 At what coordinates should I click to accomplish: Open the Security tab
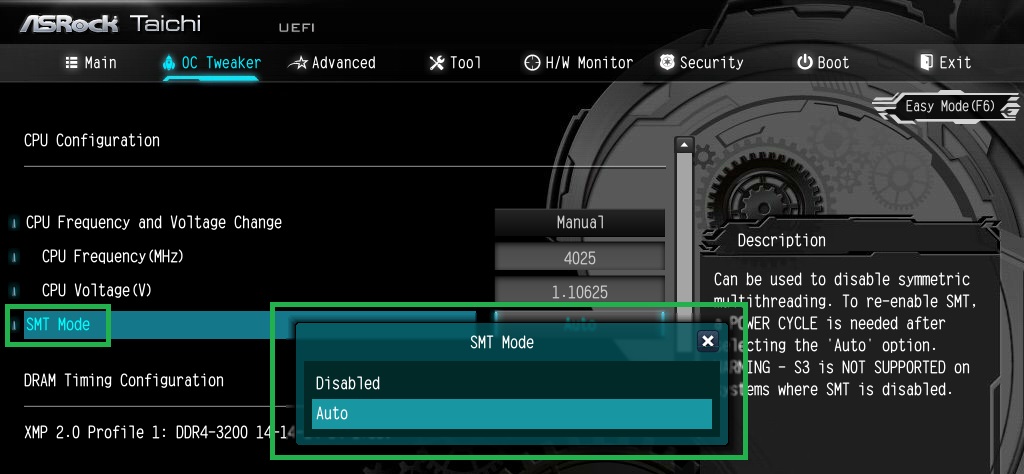pyautogui.click(x=701, y=63)
